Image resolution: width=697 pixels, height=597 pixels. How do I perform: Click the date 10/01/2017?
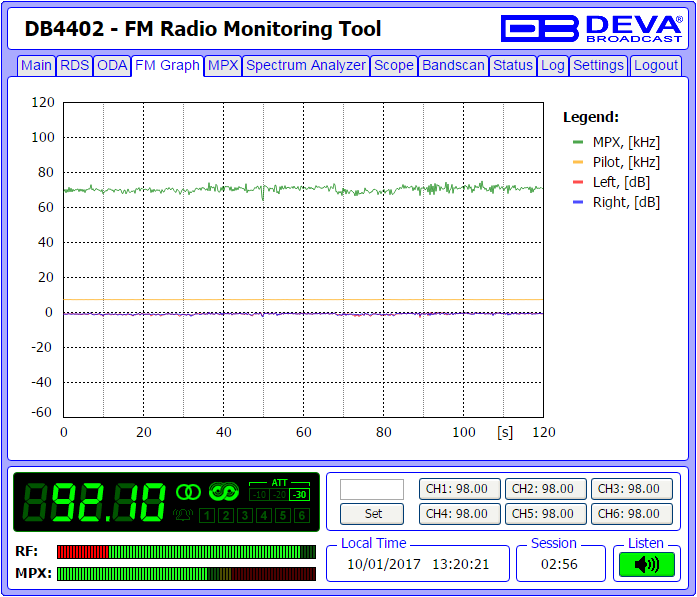(x=384, y=565)
